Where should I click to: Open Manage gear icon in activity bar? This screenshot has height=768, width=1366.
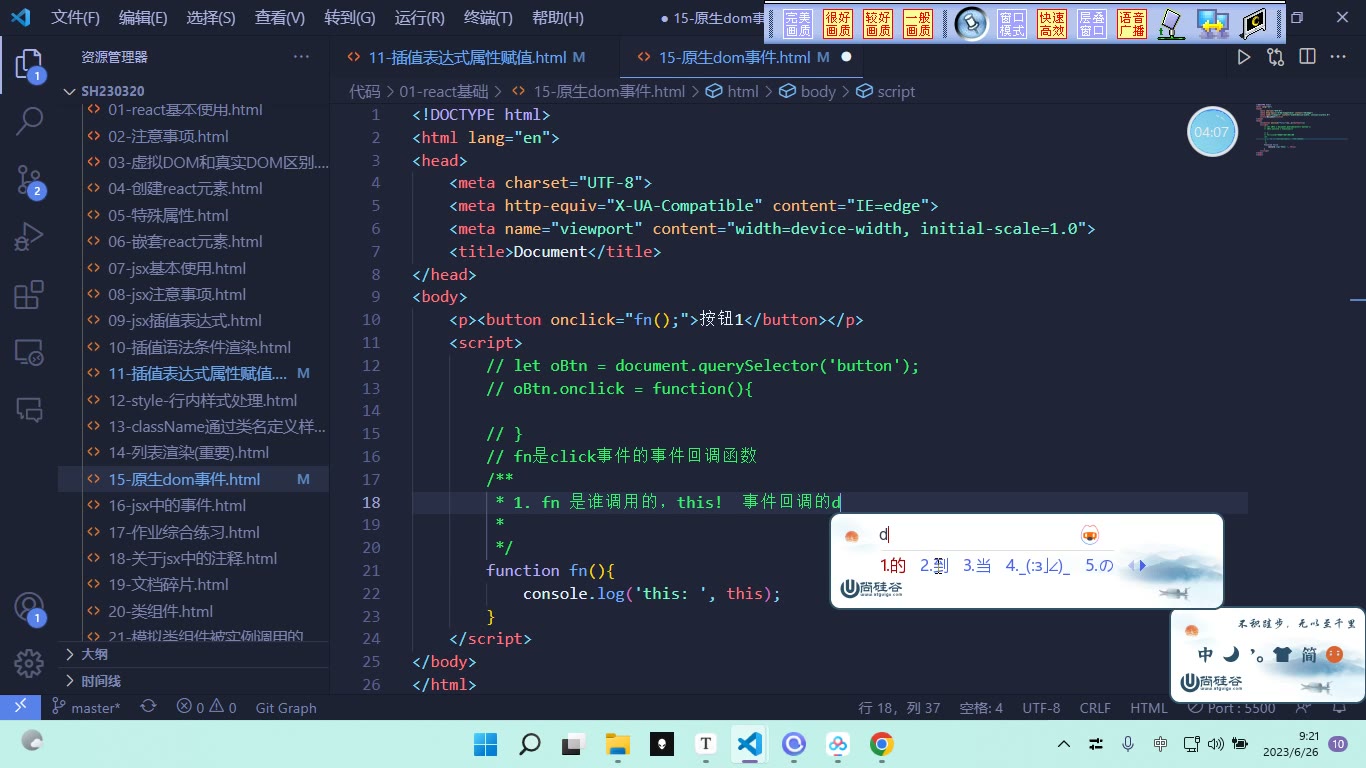pyautogui.click(x=29, y=662)
